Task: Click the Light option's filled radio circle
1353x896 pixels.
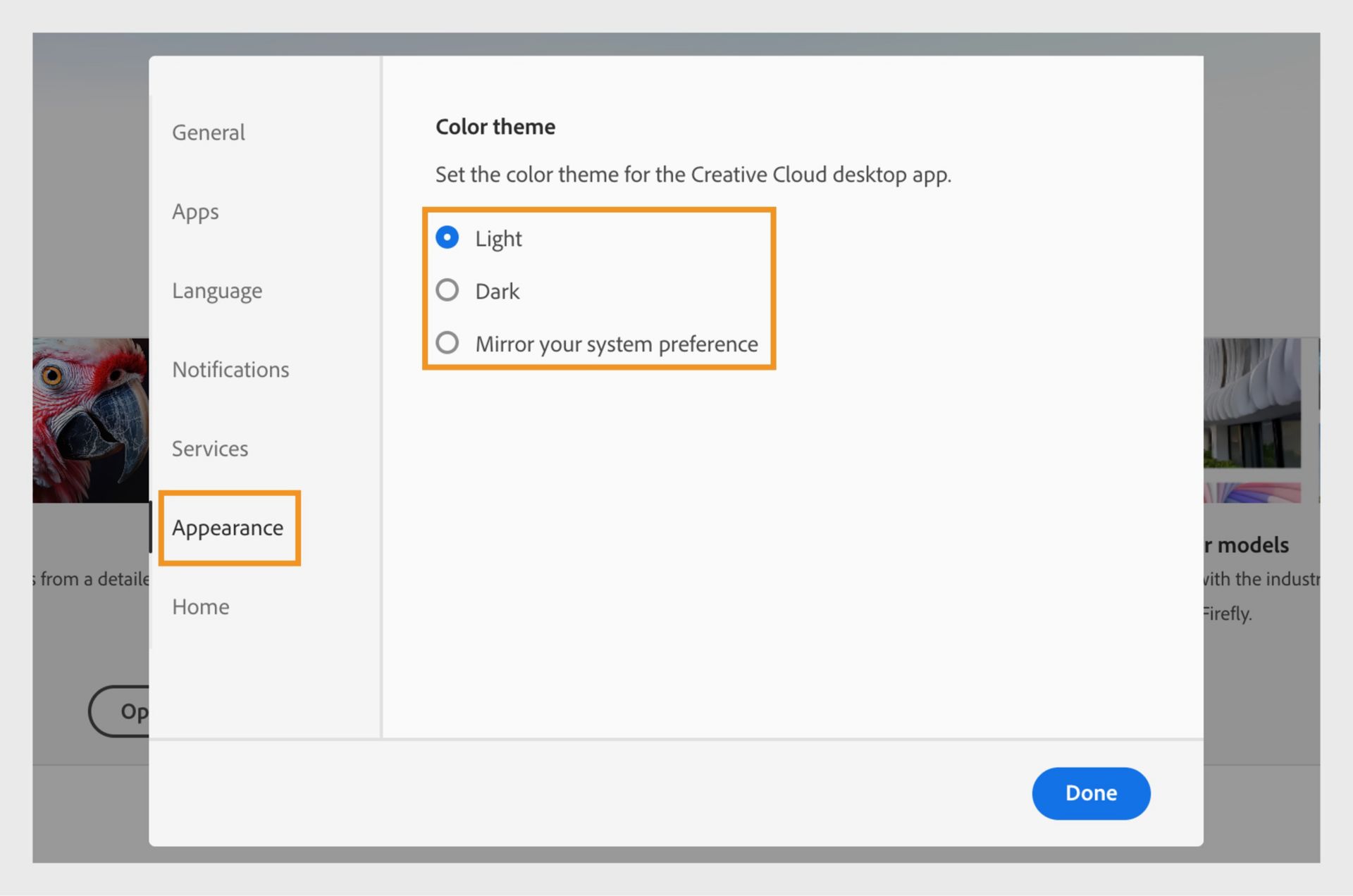Action: point(447,237)
